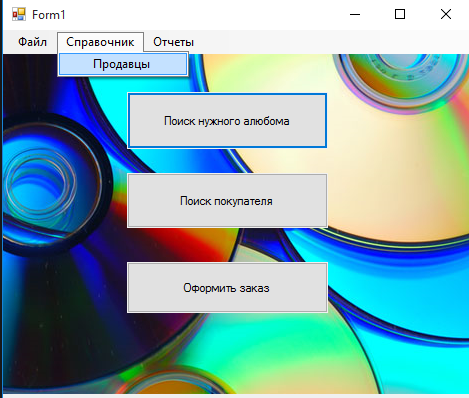Open the Отчеты menu
The width and height of the screenshot is (469, 398).
click(x=173, y=42)
